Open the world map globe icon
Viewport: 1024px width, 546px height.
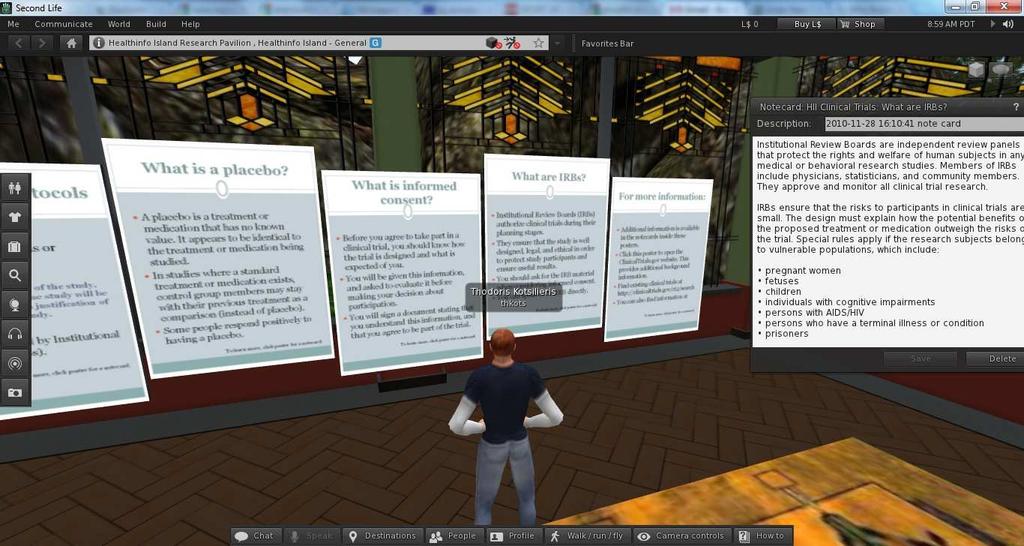pyautogui.click(x=15, y=305)
